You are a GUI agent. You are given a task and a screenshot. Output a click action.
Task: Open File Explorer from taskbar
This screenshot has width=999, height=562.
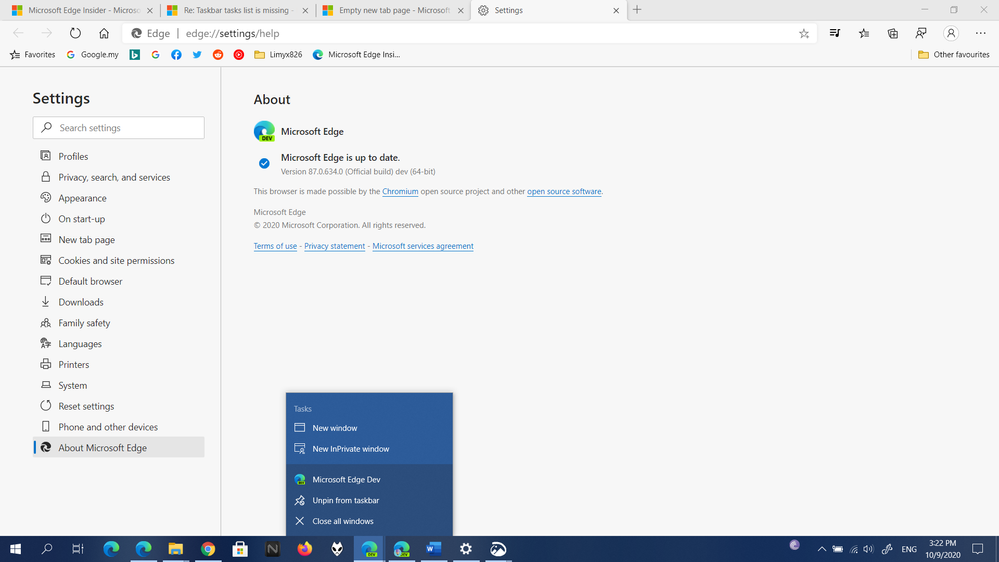[x=175, y=549]
